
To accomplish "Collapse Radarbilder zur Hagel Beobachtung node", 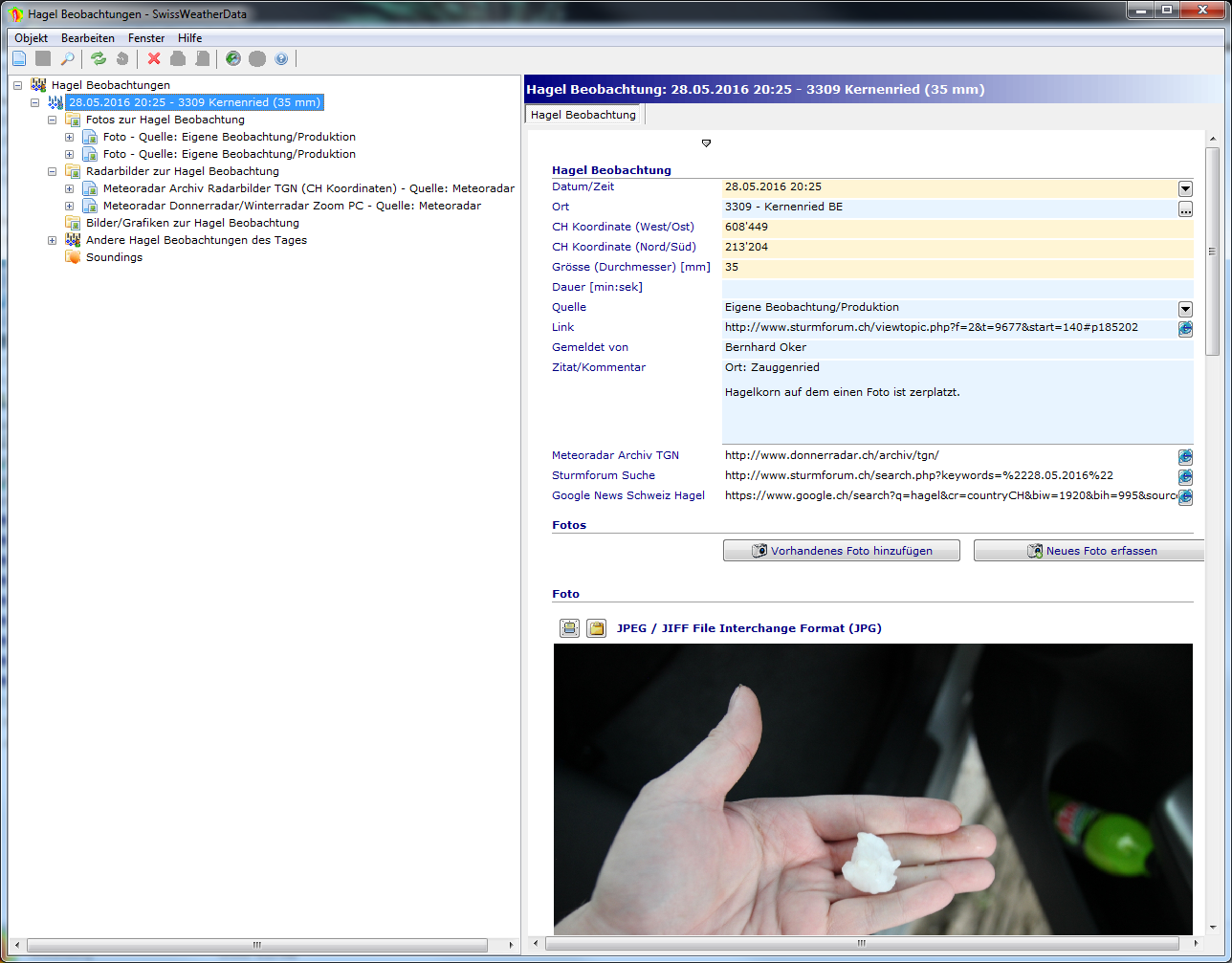I will (53, 171).
